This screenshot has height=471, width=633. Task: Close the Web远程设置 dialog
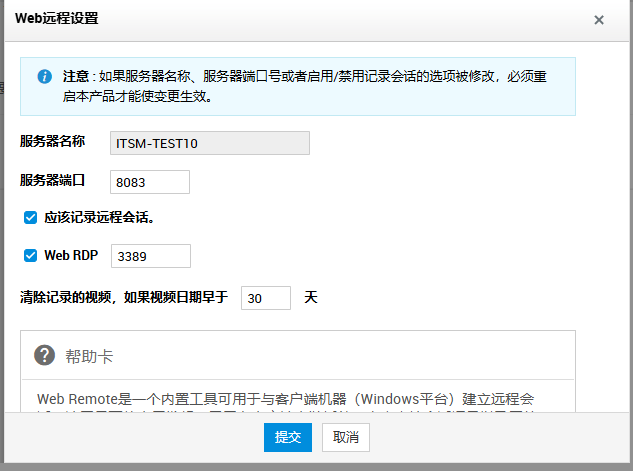click(599, 20)
